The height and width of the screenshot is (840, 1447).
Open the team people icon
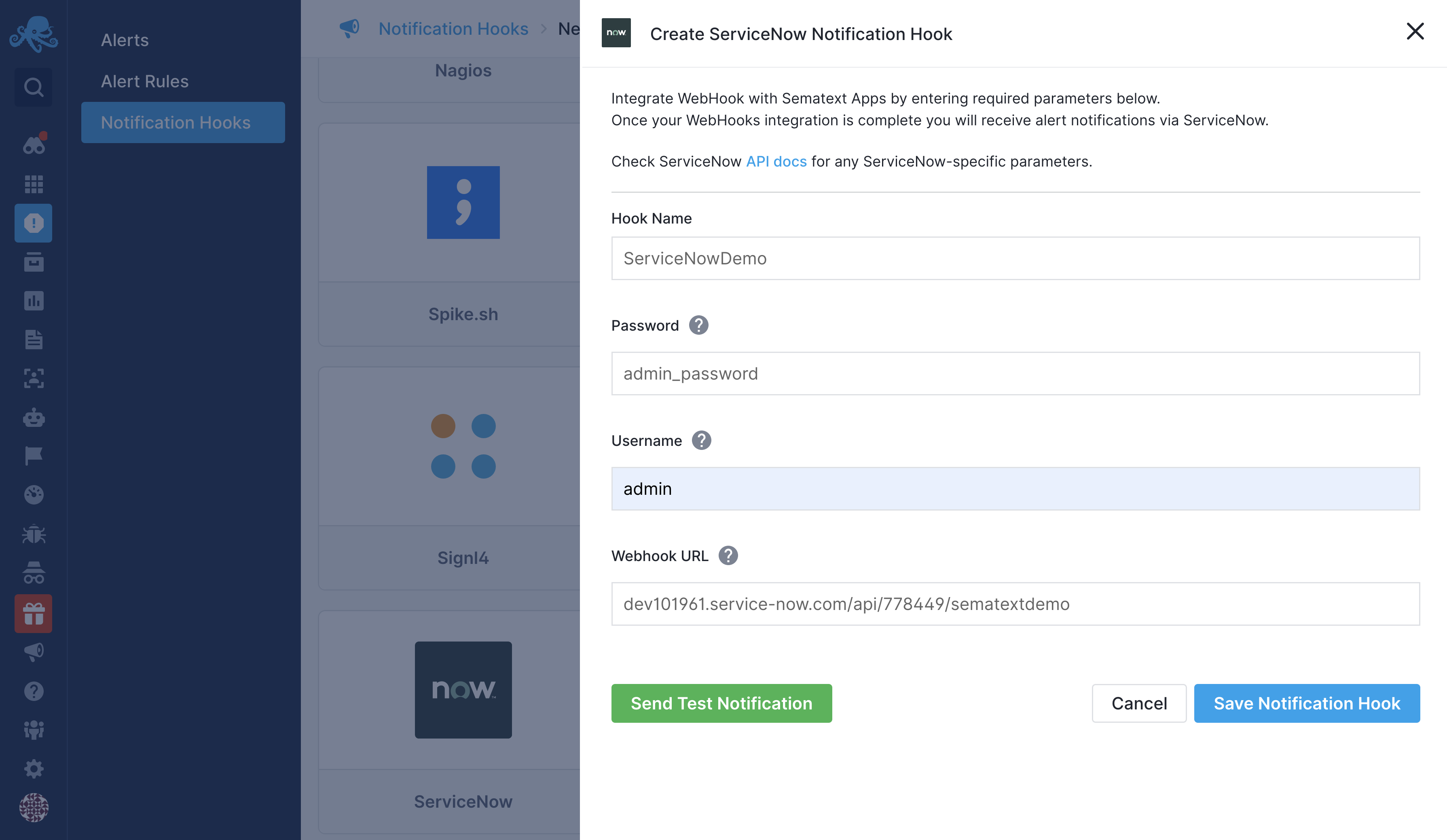(x=34, y=730)
